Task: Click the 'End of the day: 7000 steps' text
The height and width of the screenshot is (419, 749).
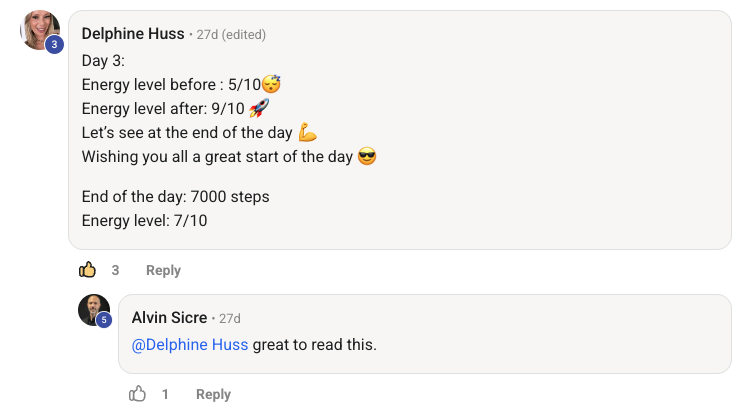Action: 175,197
